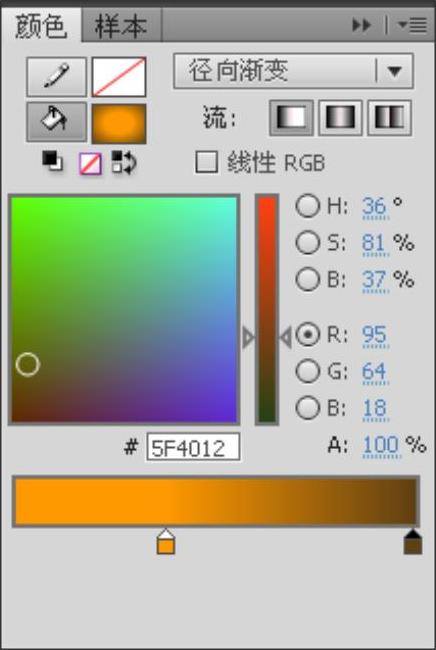Select the G green radio button
The image size is (436, 650).
point(308,371)
